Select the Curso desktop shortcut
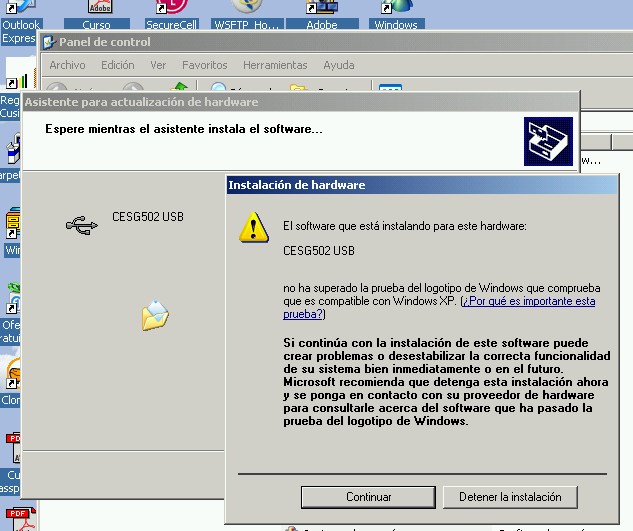Viewport: 633px width, 531px height. (97, 16)
